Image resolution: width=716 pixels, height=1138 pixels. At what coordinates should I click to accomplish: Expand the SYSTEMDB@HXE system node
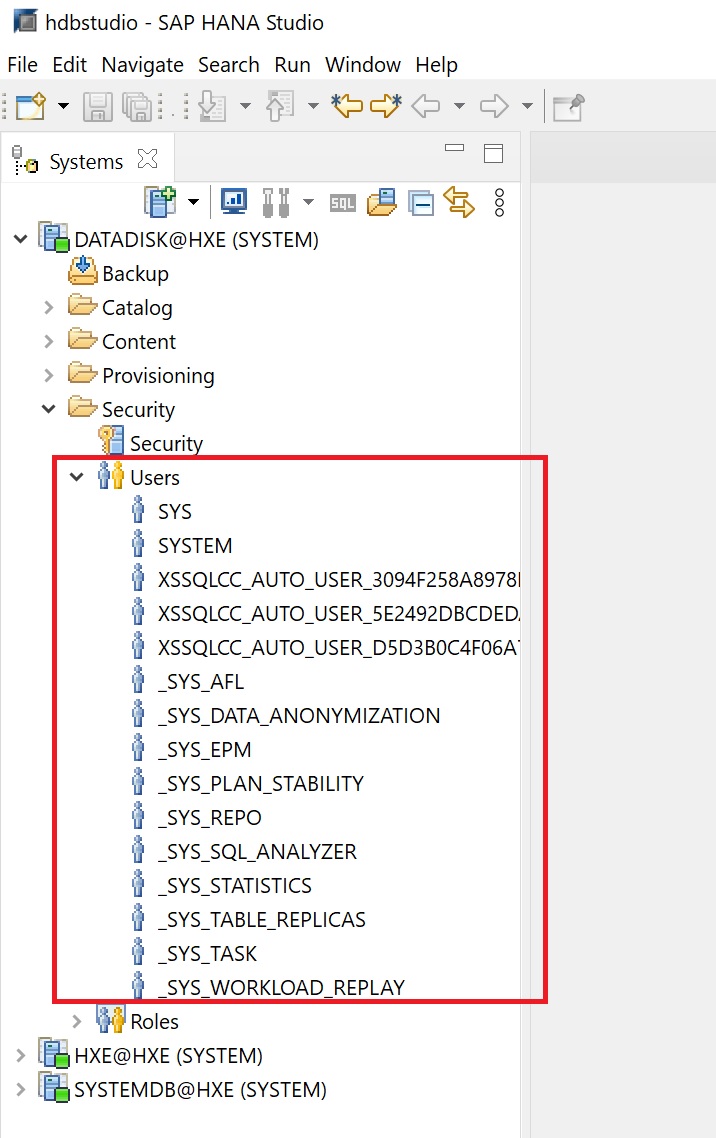(20, 1090)
